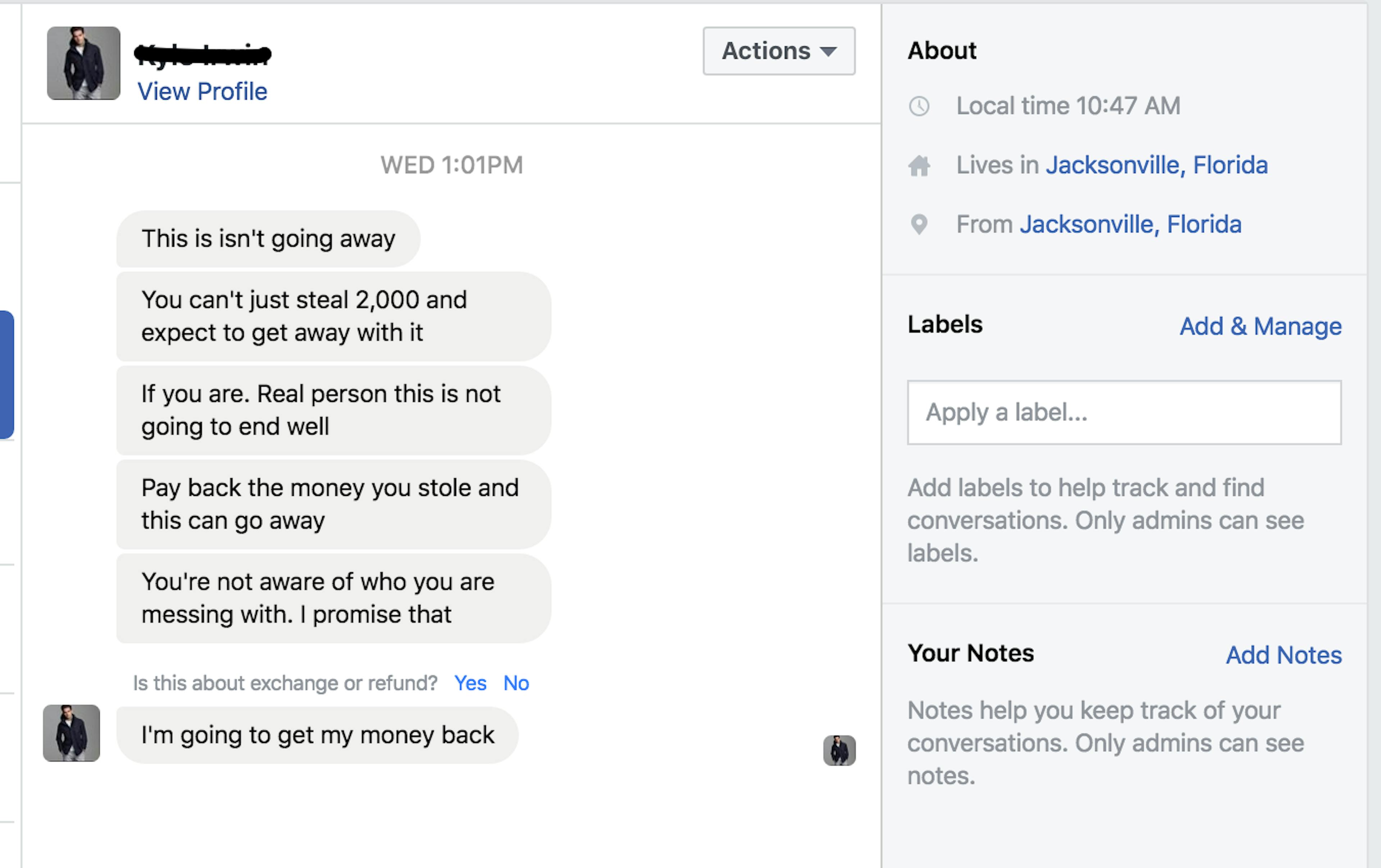Click the seen-receipt avatar icon at right
This screenshot has height=868, width=1381.
click(839, 750)
